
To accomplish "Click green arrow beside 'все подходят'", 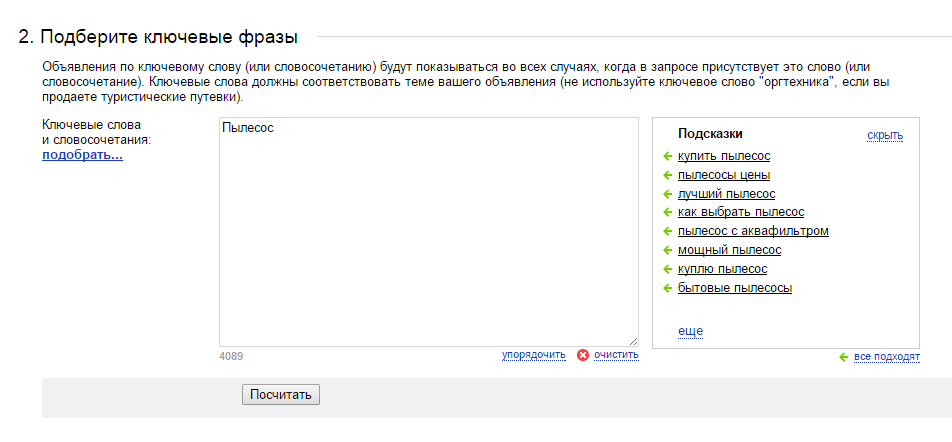I will click(844, 357).
